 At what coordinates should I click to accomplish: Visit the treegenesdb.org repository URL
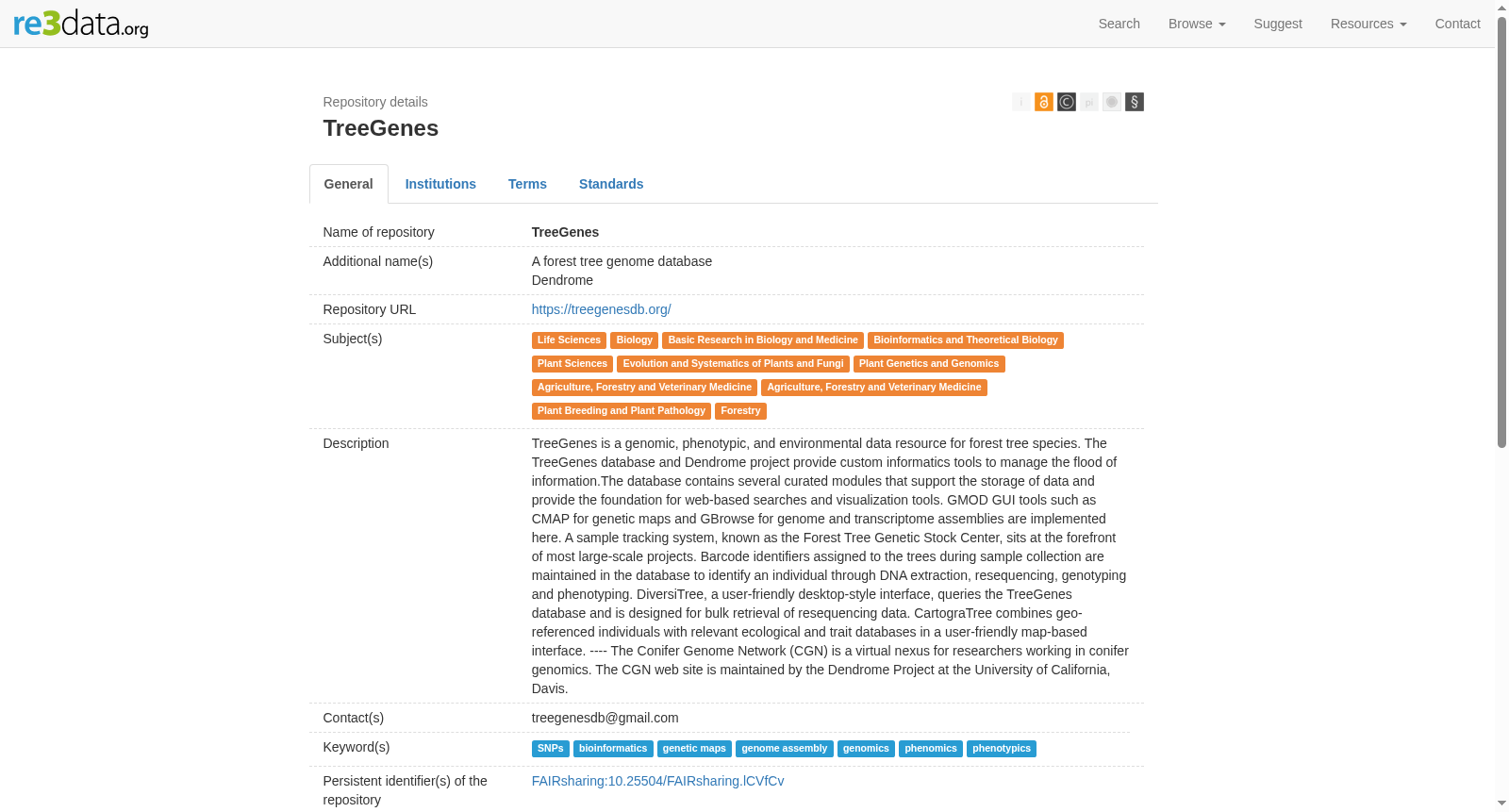tap(602, 309)
